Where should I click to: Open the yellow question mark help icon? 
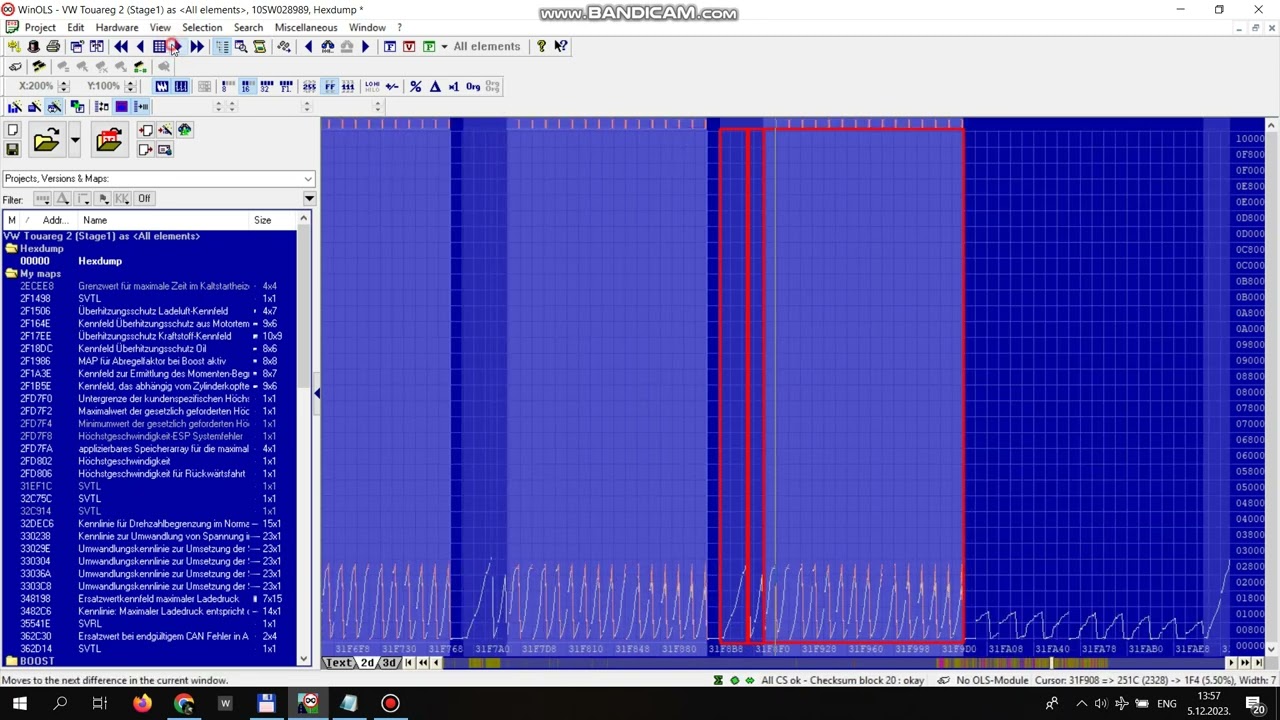pyautogui.click(x=541, y=47)
